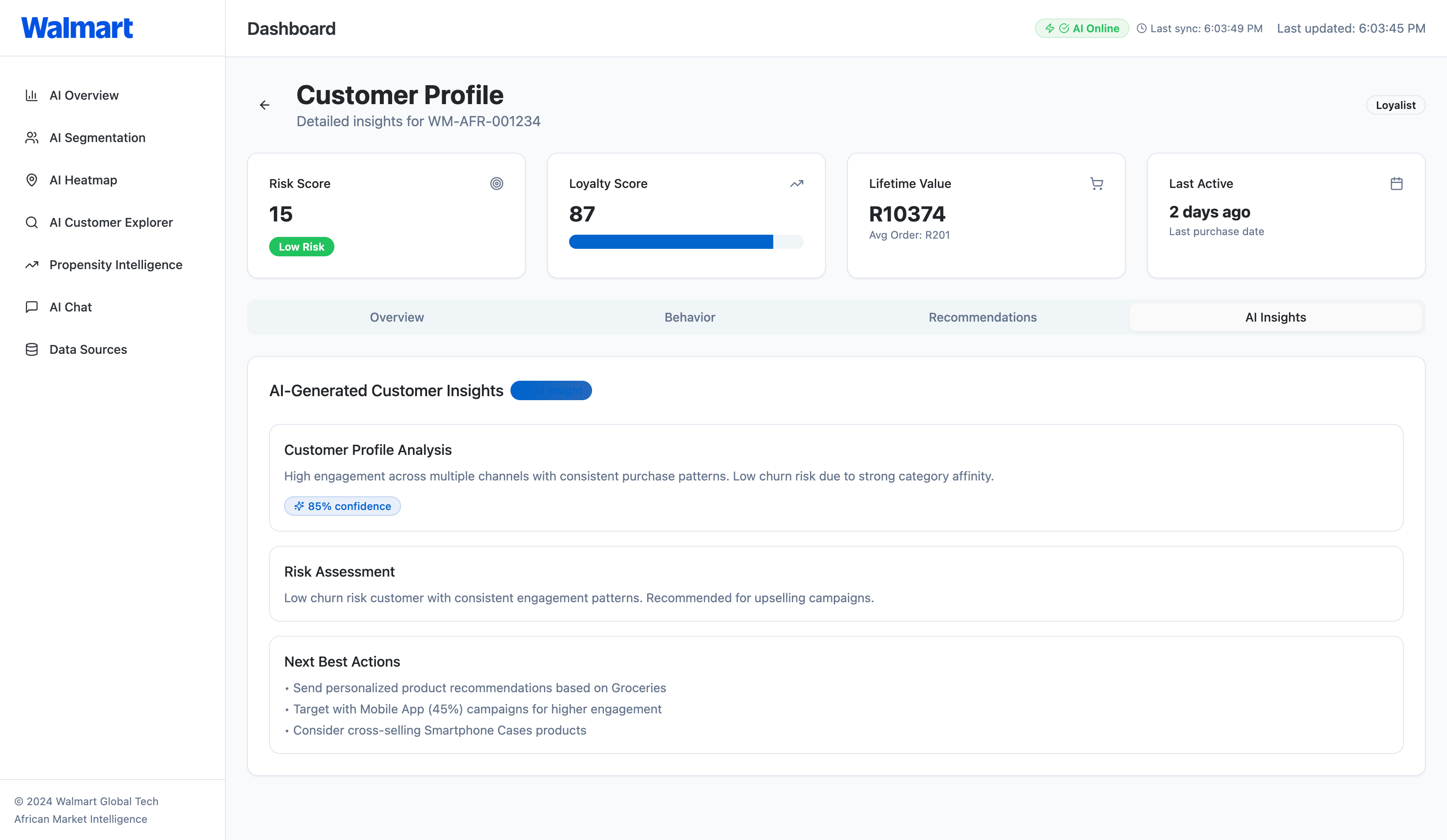Screen dimensions: 1447x840
Task: Click Avg Order: R201 text
Action: pos(910,235)
